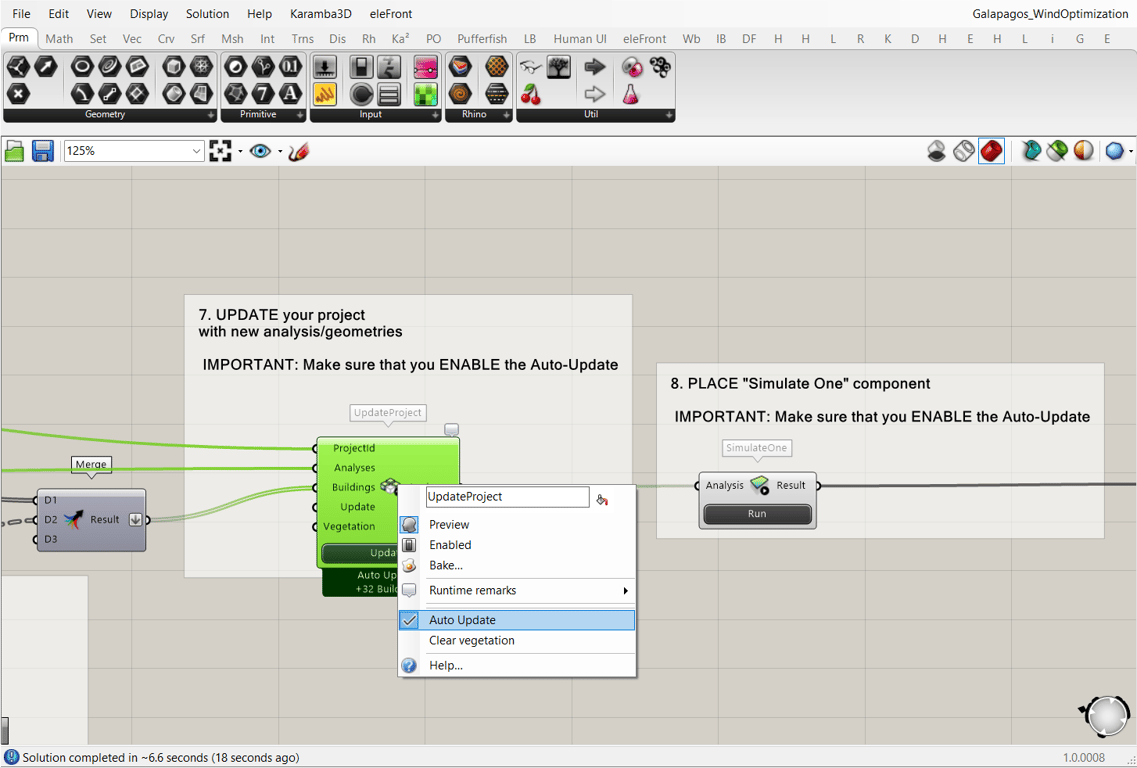Select the Number 0.1 primitive icon
This screenshot has width=1137, height=768.
coord(290,67)
